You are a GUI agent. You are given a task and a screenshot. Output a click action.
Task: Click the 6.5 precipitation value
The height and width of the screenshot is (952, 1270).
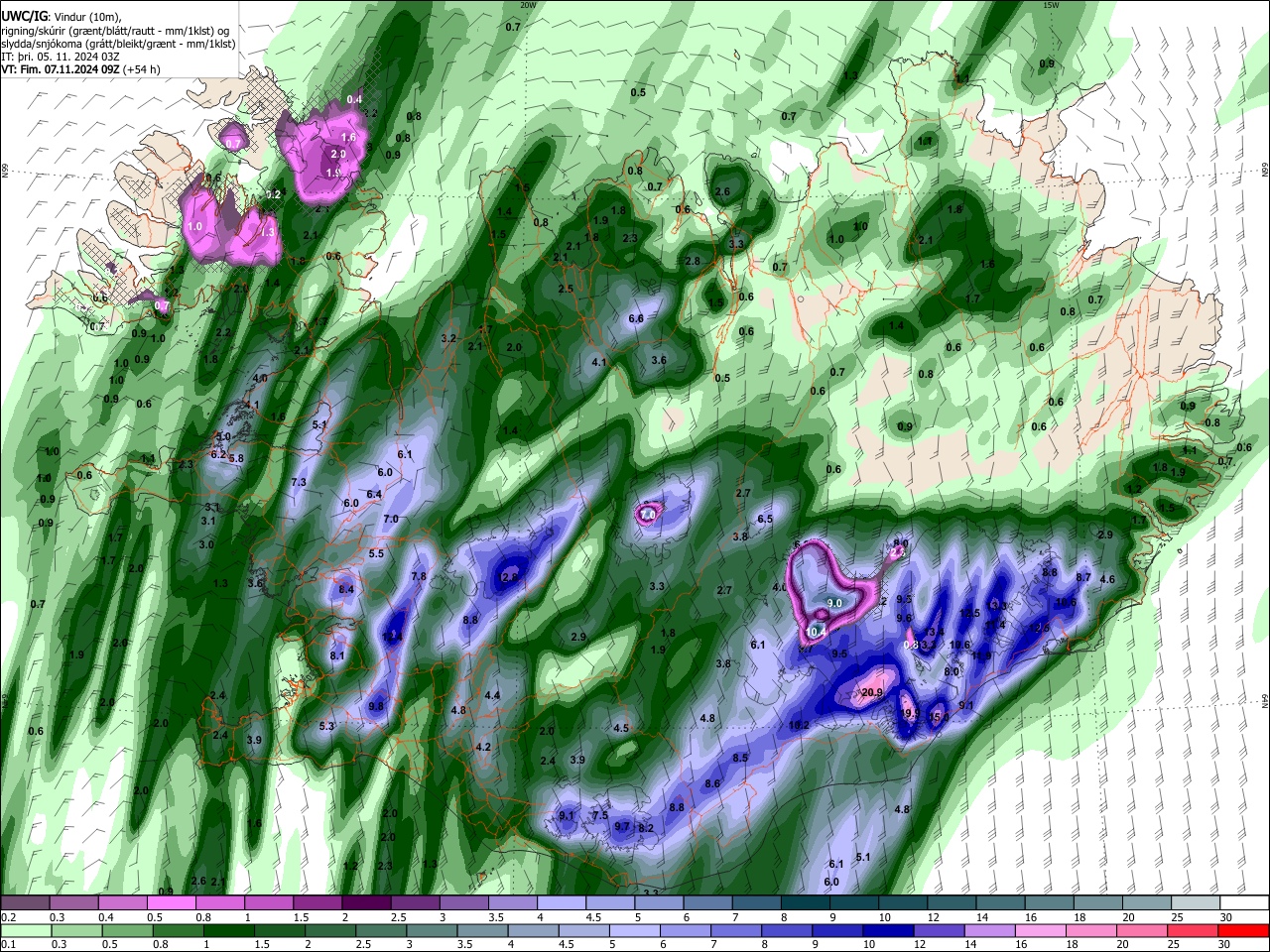click(765, 519)
